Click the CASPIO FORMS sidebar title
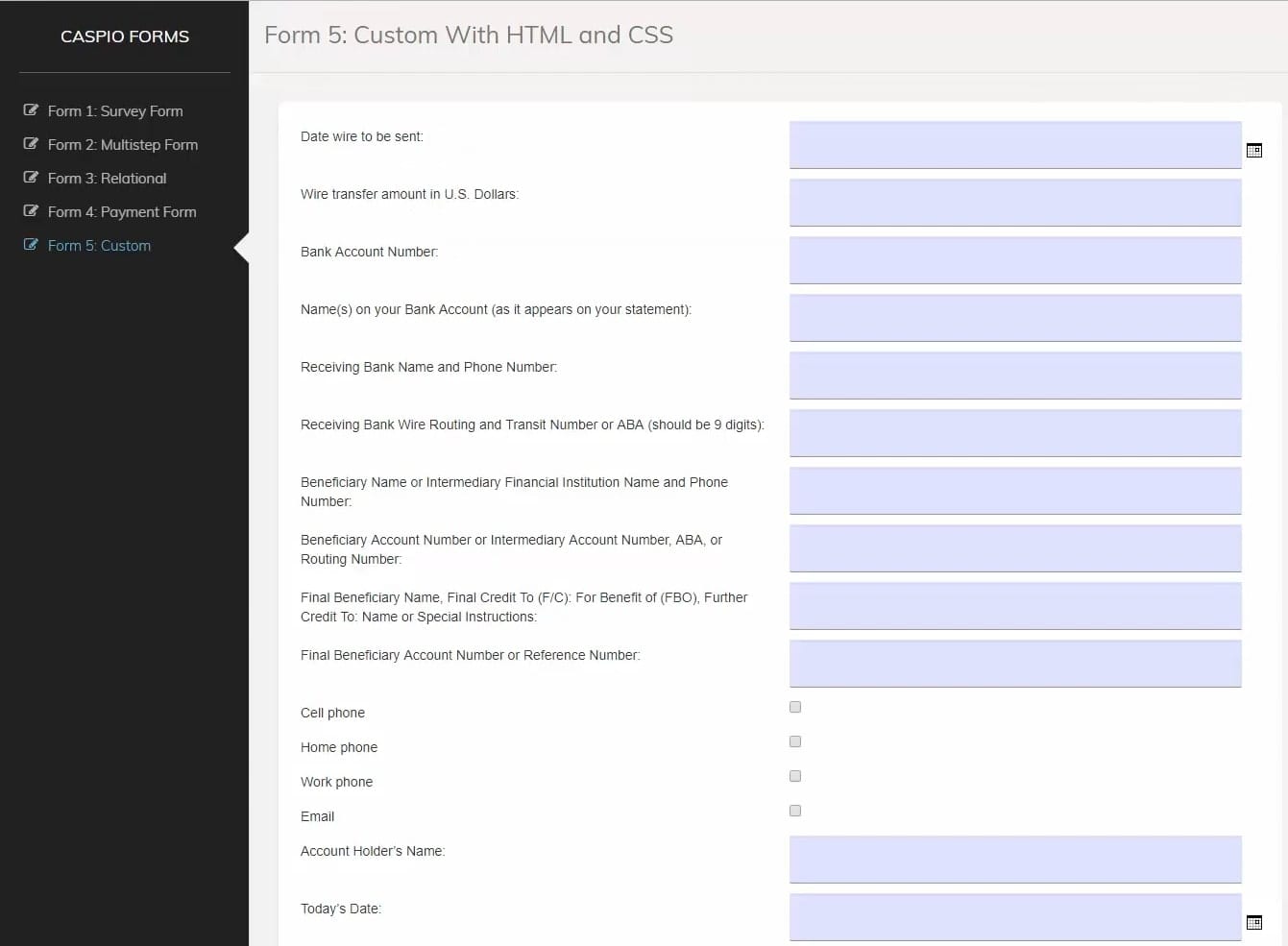 (x=125, y=36)
